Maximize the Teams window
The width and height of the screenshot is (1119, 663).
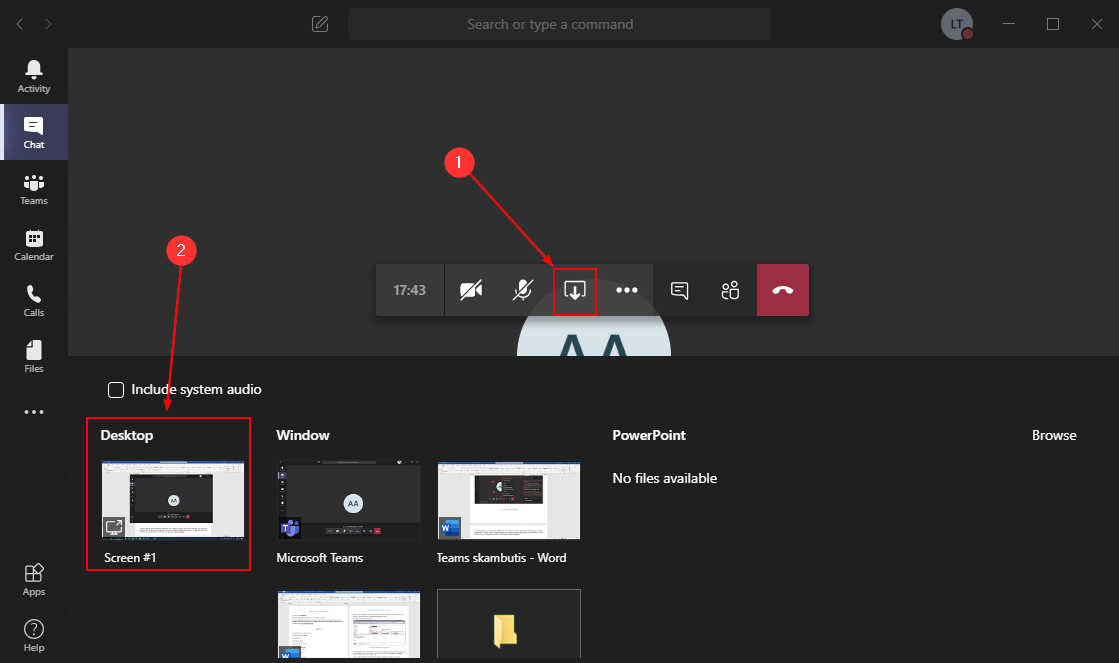(1053, 24)
